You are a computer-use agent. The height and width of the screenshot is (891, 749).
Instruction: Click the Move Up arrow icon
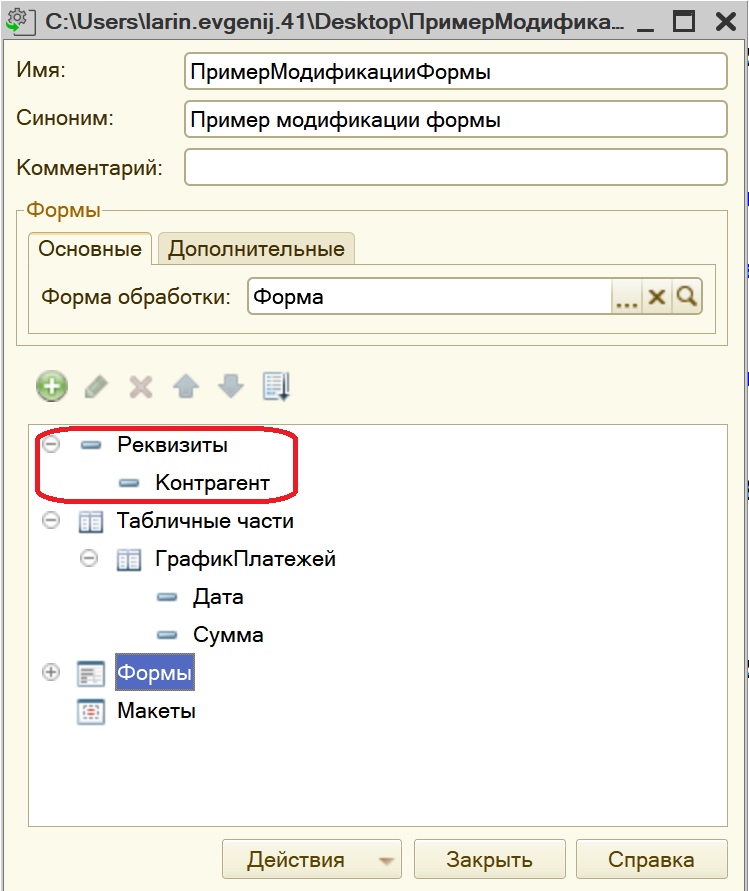point(186,387)
